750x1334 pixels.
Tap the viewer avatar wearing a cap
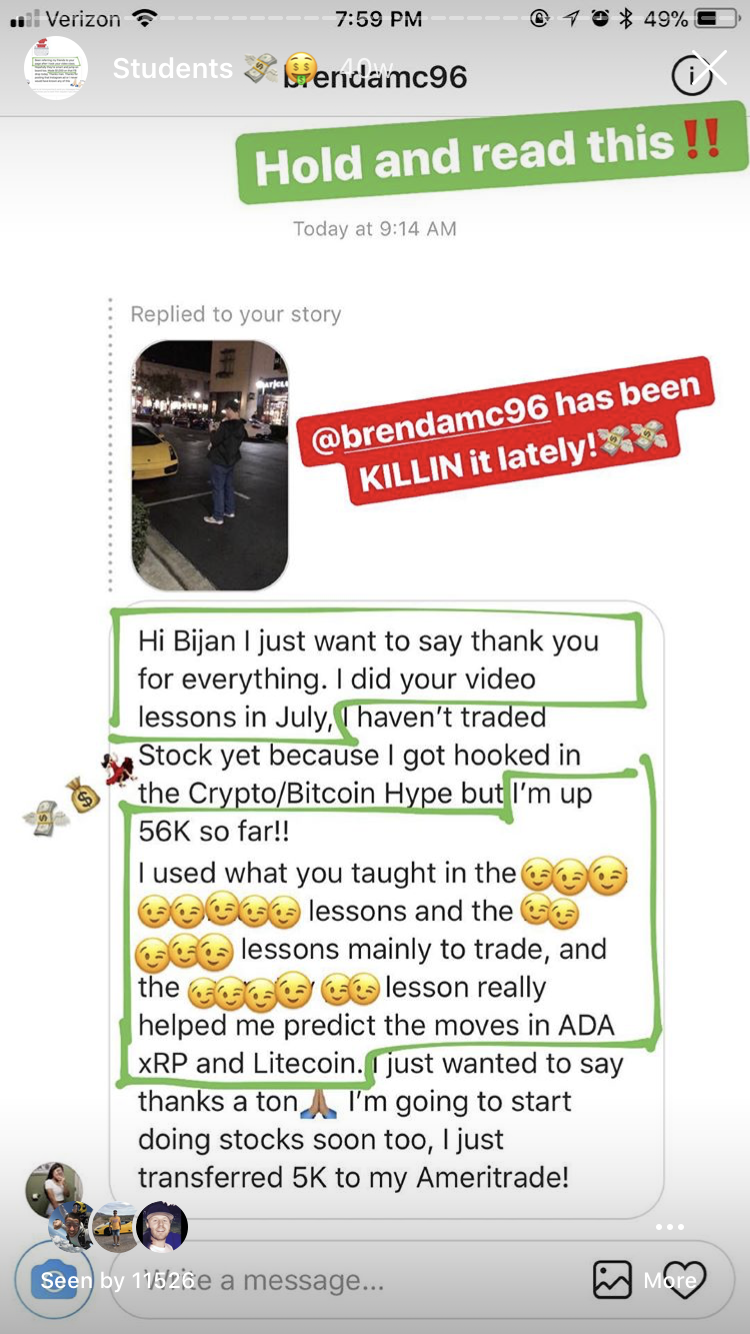(x=161, y=1226)
